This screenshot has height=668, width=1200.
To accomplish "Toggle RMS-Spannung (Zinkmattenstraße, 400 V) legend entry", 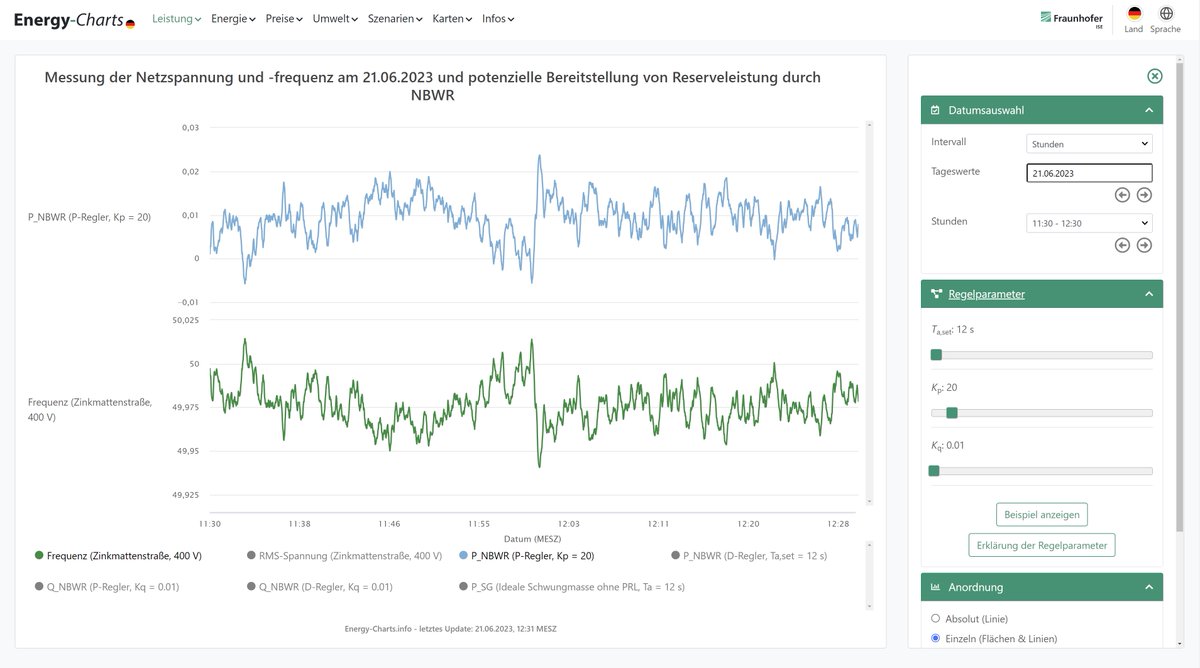I will 344,555.
